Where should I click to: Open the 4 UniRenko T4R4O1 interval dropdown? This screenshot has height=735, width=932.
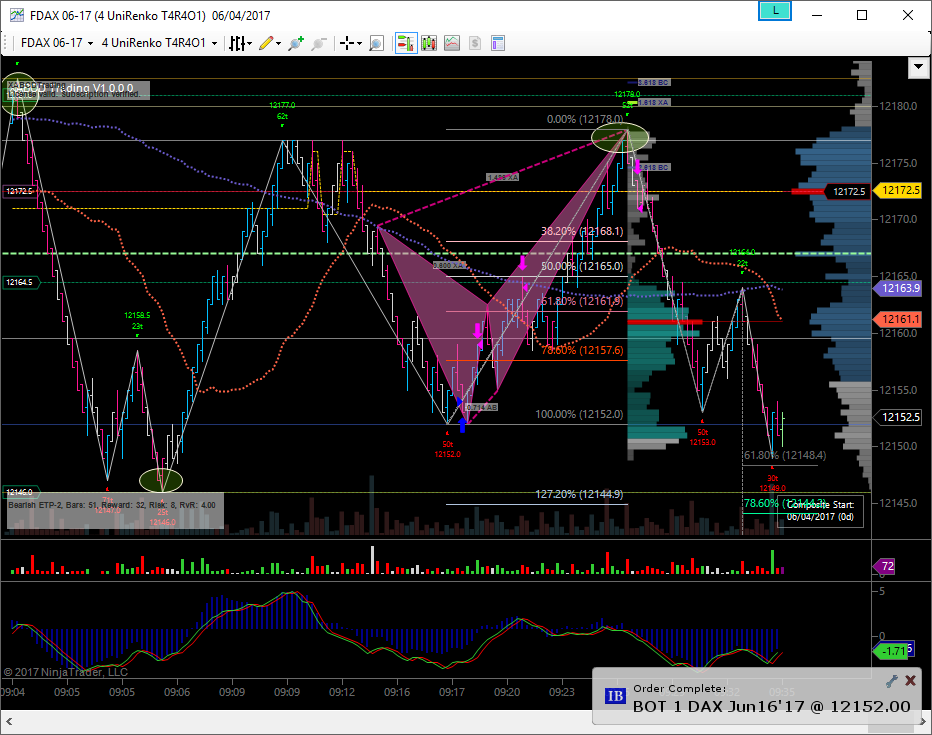point(159,43)
